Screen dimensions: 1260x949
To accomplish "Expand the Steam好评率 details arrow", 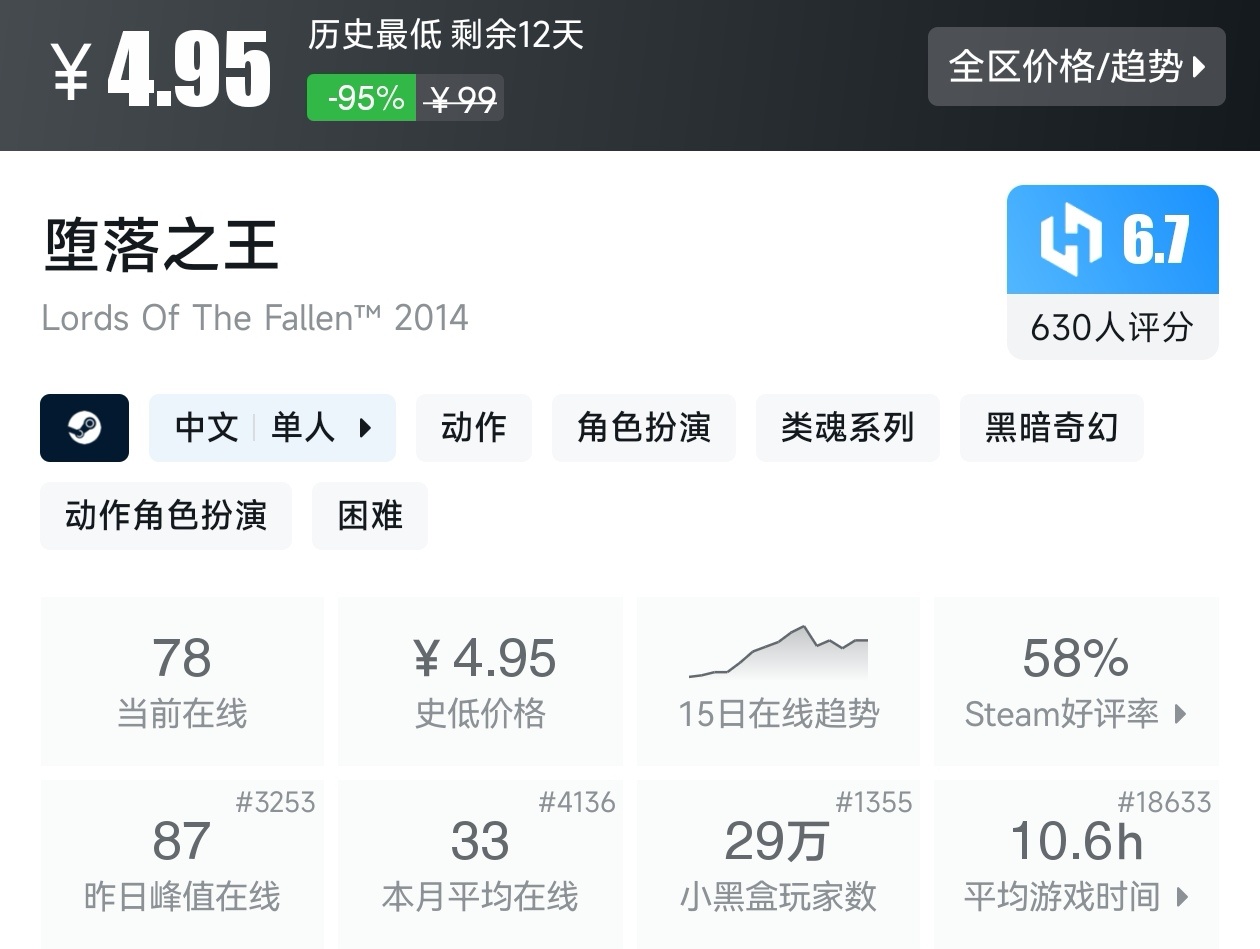I will coord(1181,714).
